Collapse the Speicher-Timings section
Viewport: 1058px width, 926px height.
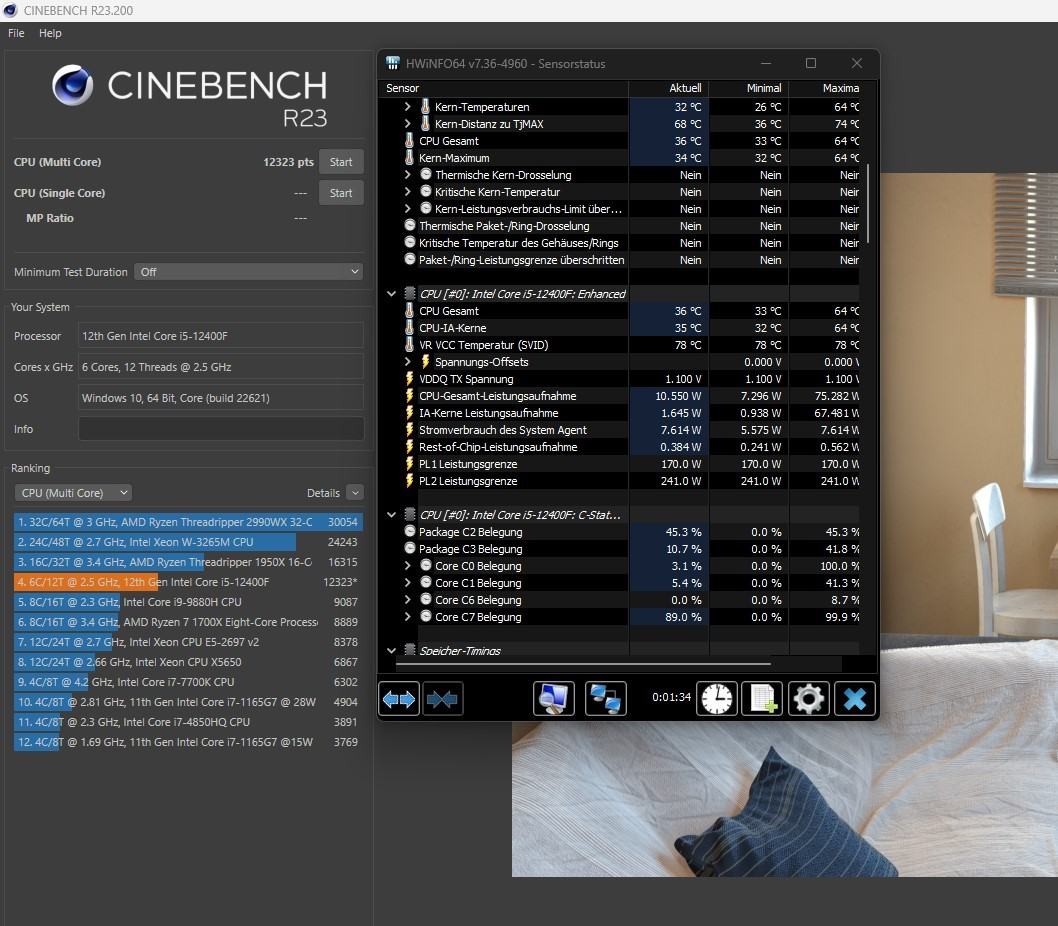coord(391,650)
